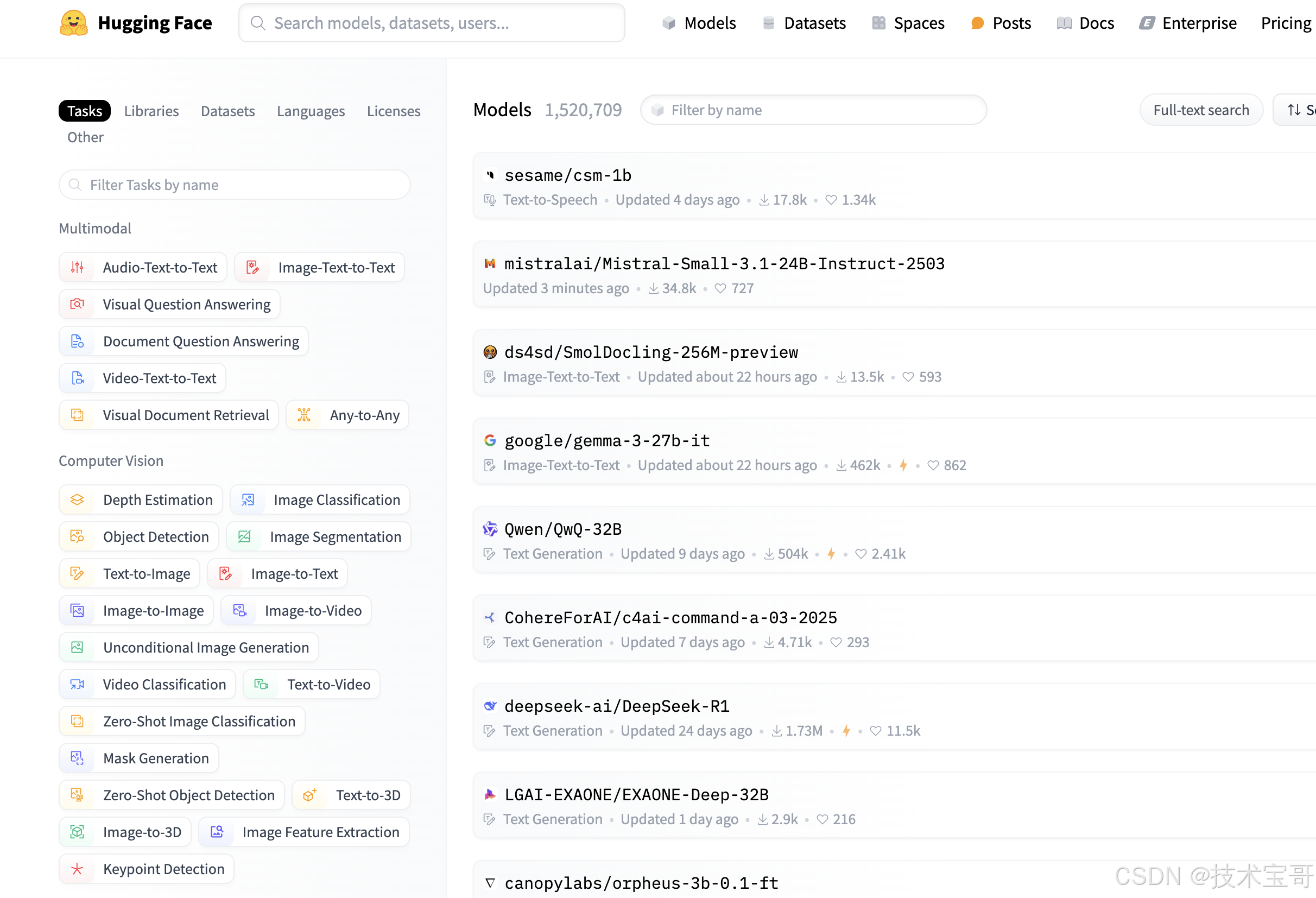
Task: Click the lightning bolt on DeepSeek-R1 row
Action: pyautogui.click(x=846, y=730)
